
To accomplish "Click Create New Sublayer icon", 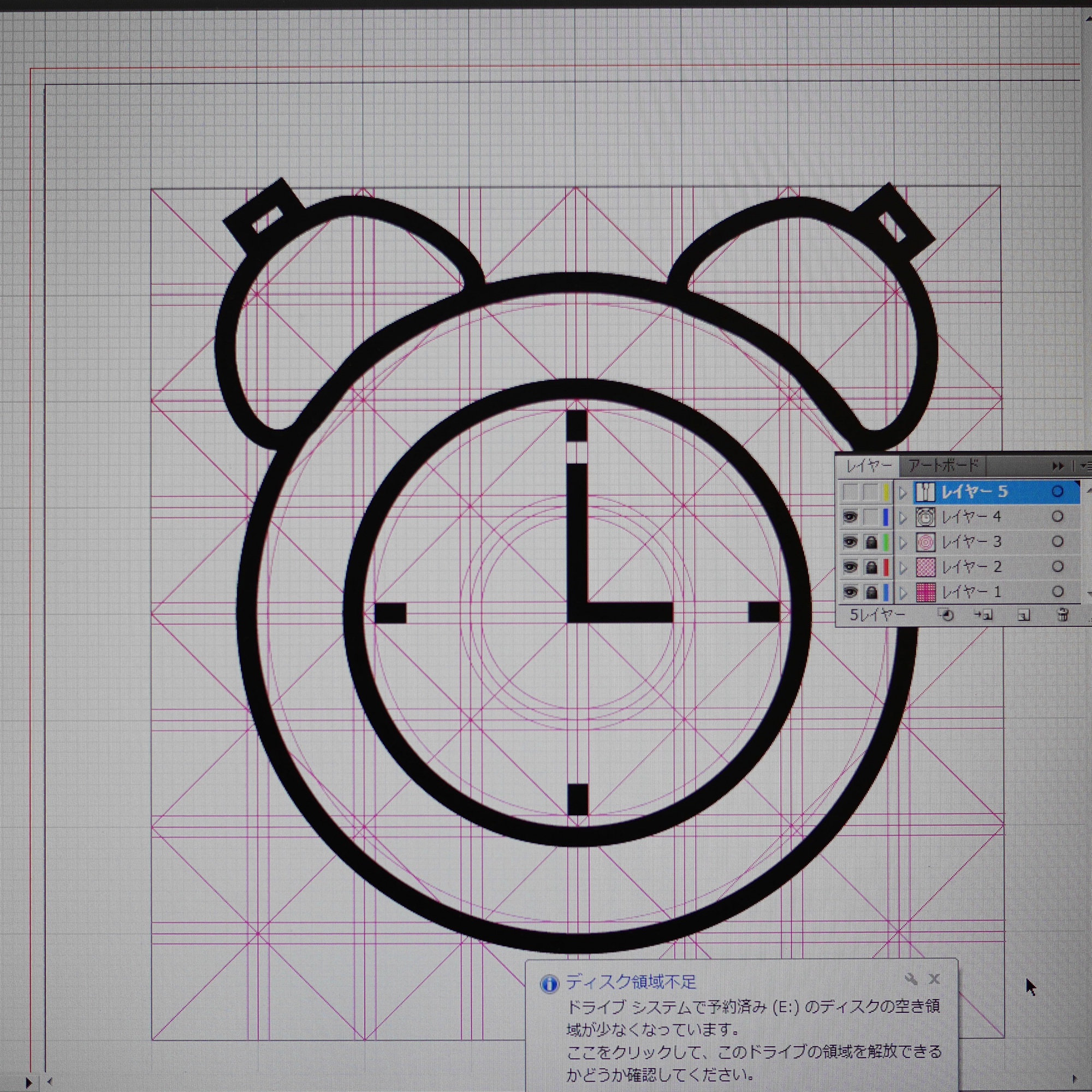I will click(x=984, y=615).
